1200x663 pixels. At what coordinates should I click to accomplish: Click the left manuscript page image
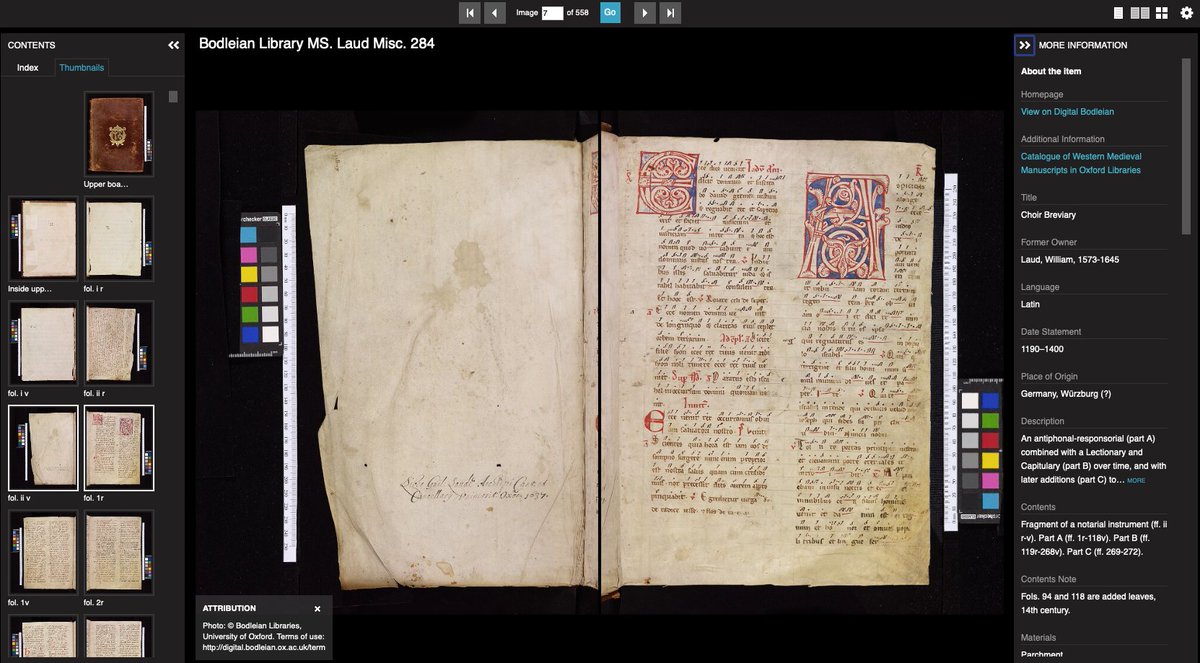[450, 367]
